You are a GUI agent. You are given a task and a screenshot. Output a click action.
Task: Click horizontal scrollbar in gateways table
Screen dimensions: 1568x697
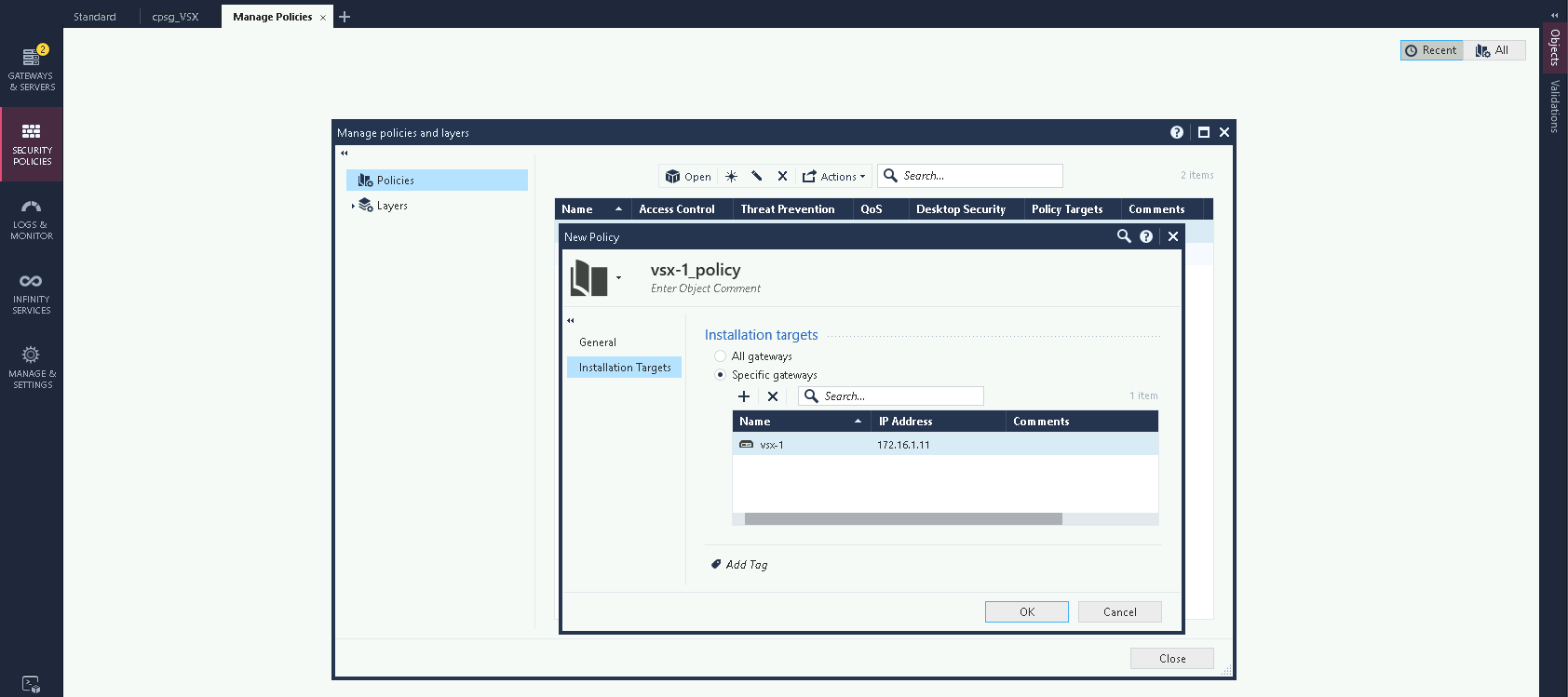(x=902, y=519)
